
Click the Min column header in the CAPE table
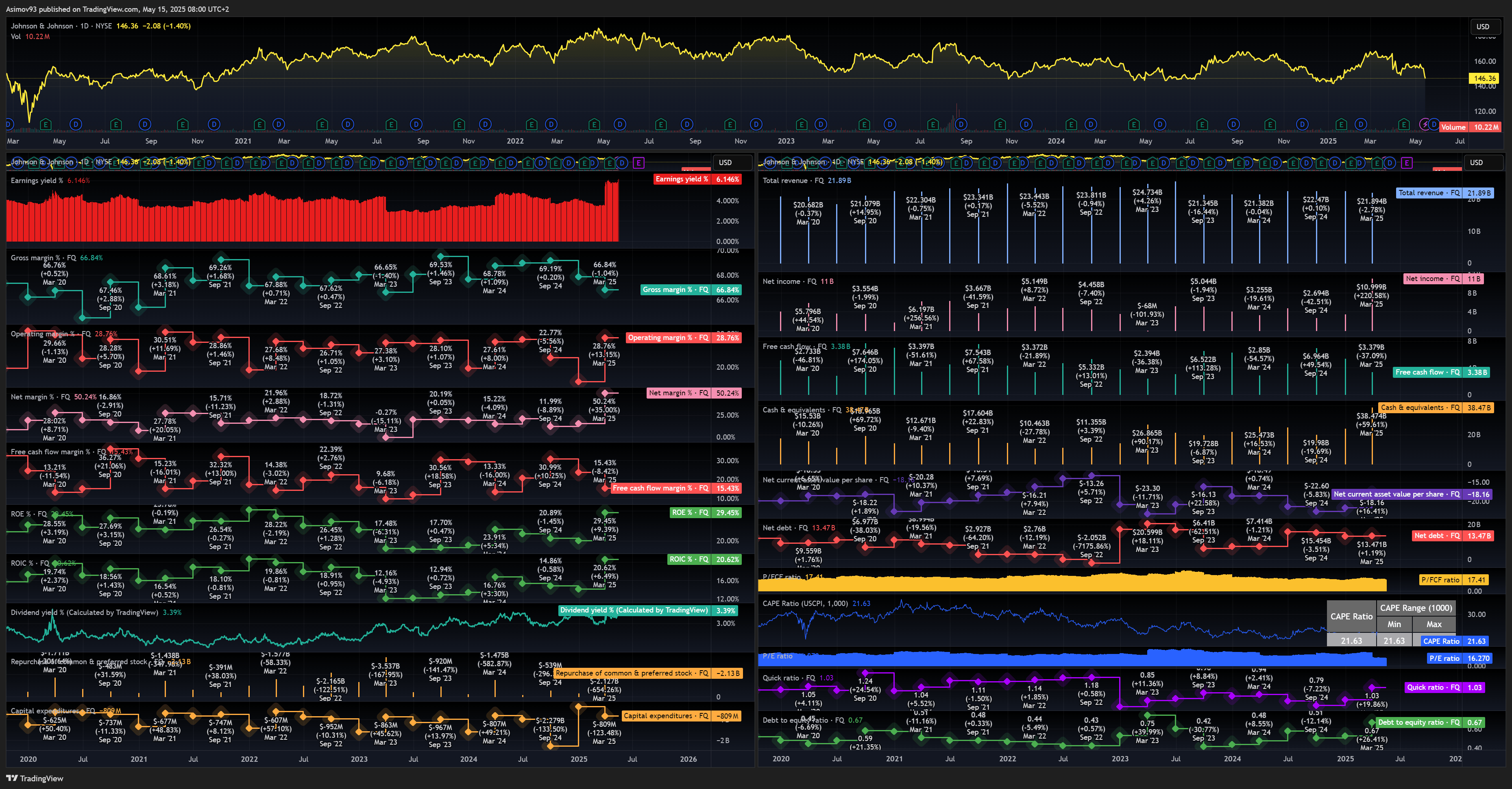(x=1394, y=625)
